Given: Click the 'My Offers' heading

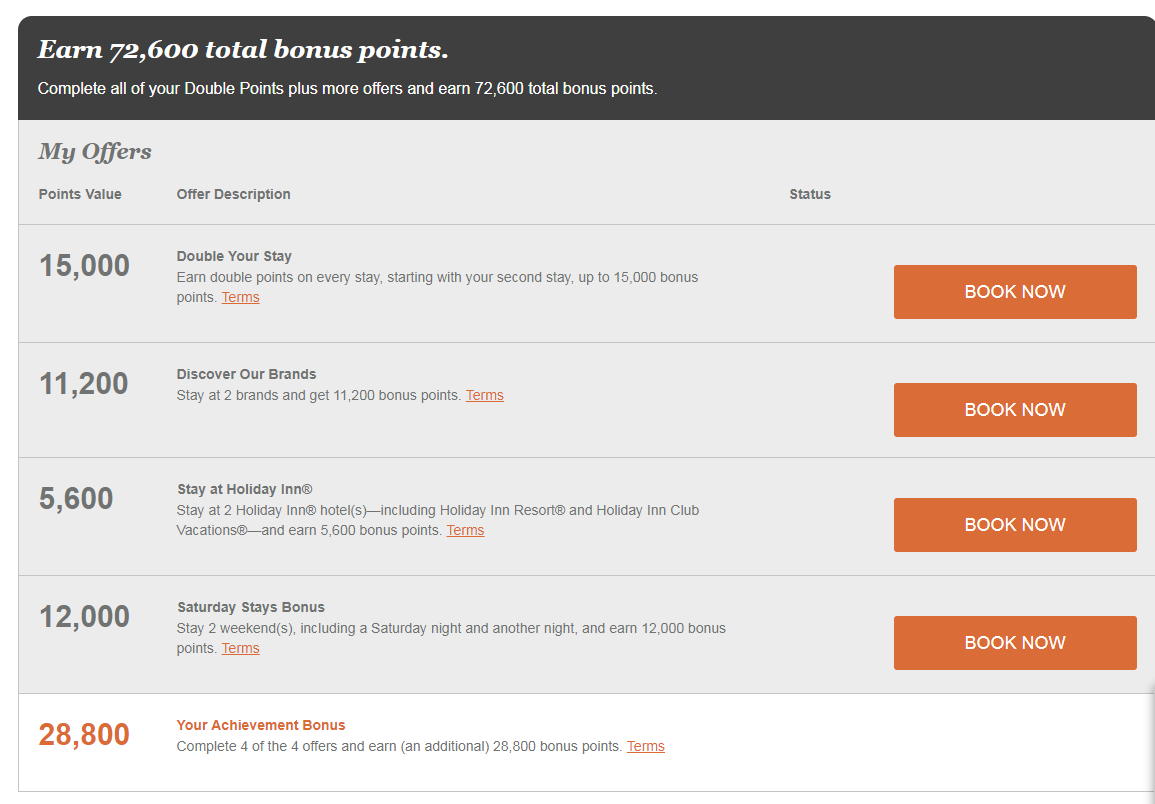Looking at the screenshot, I should [95, 151].
